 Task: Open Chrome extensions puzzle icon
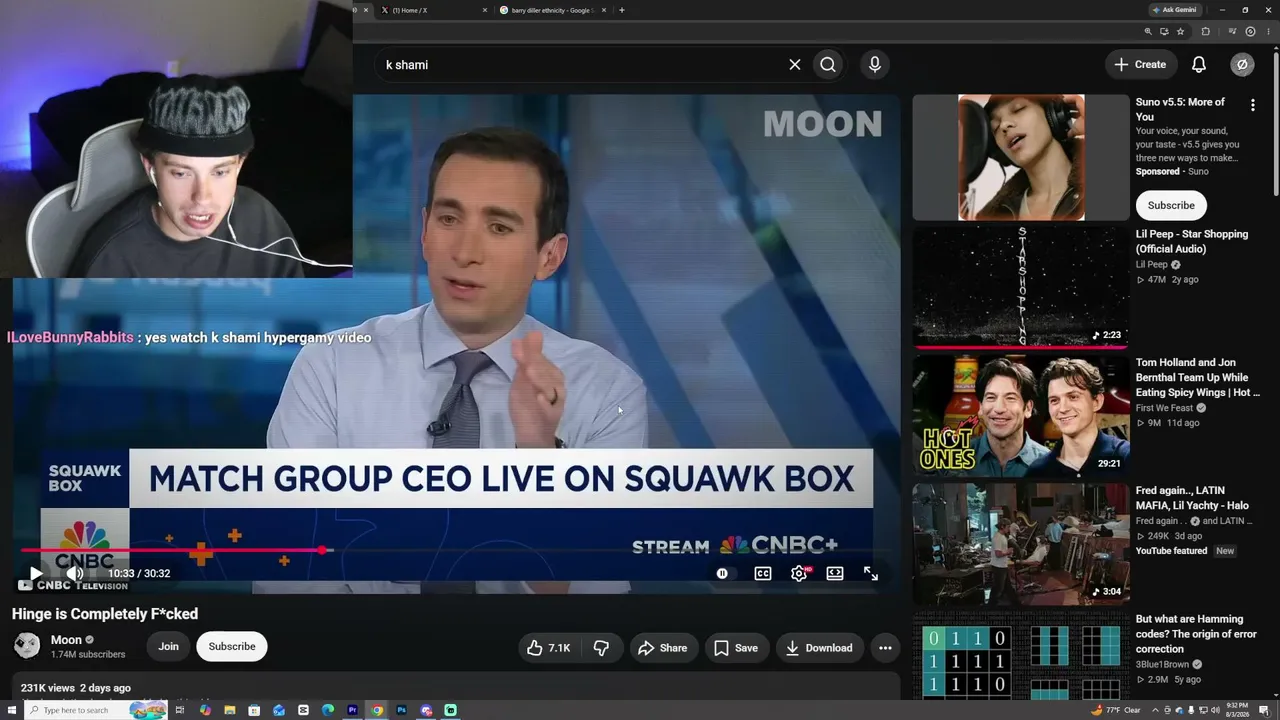1205,32
